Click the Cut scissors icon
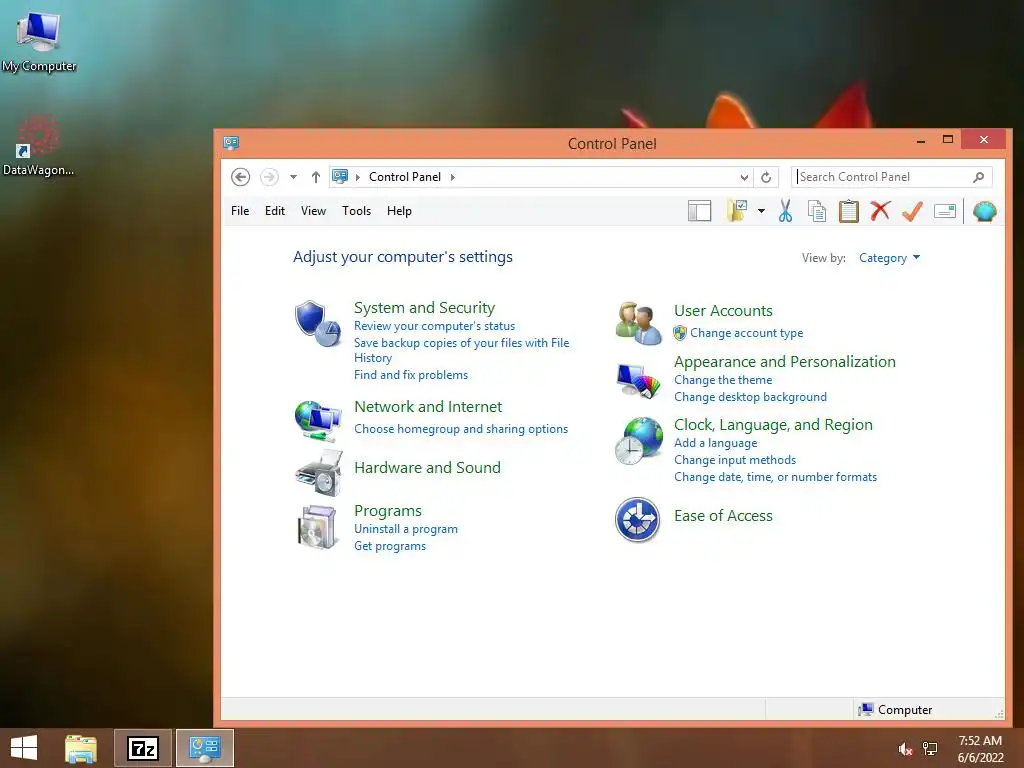The height and width of the screenshot is (768, 1024). click(786, 211)
